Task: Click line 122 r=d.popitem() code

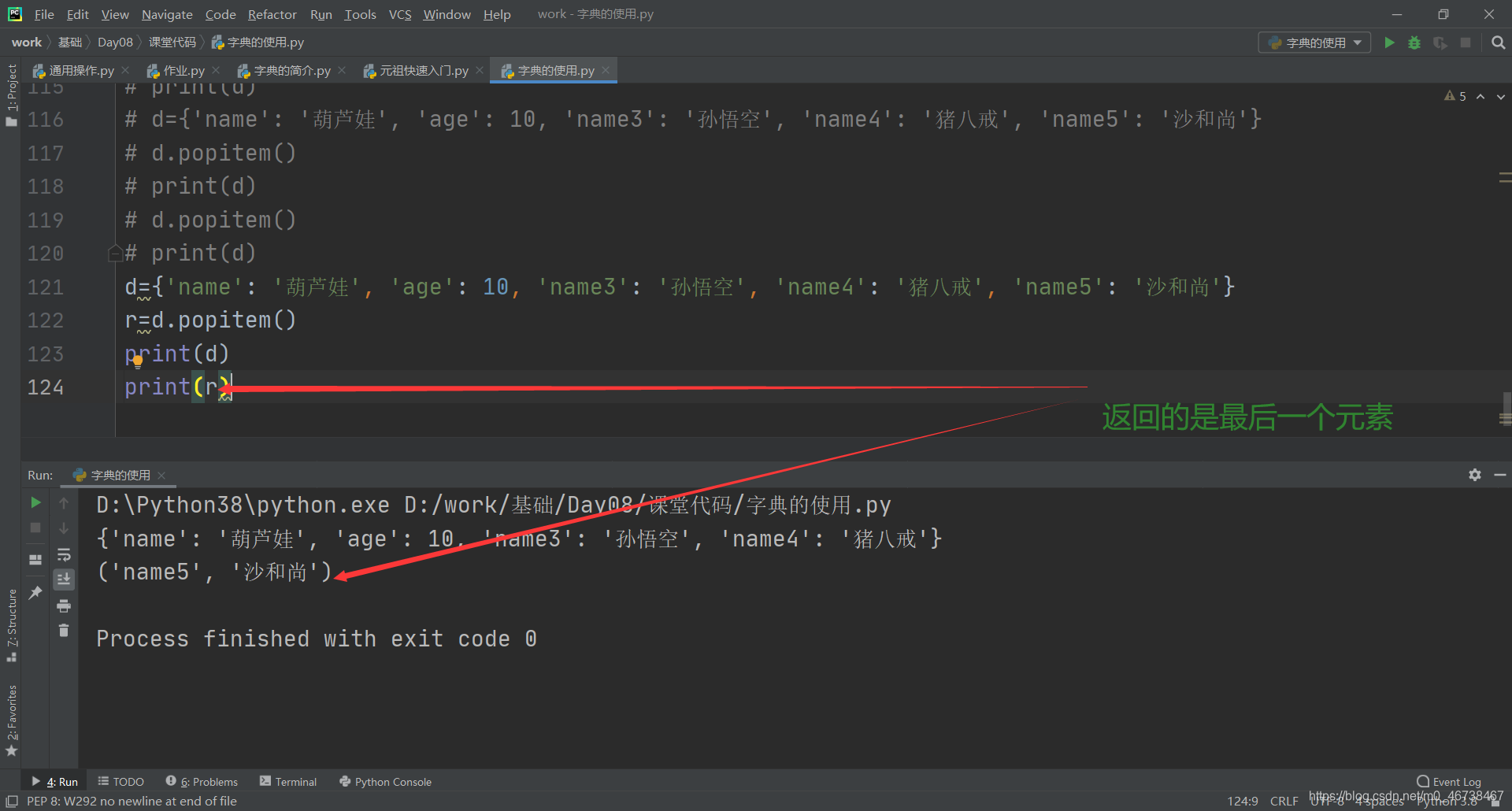Action: 210,320
